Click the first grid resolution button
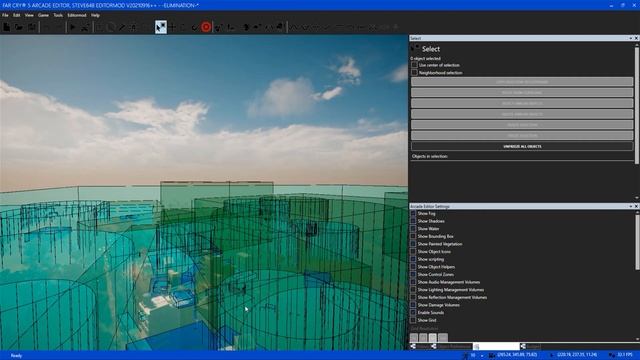The image size is (640, 360). [x=414, y=338]
